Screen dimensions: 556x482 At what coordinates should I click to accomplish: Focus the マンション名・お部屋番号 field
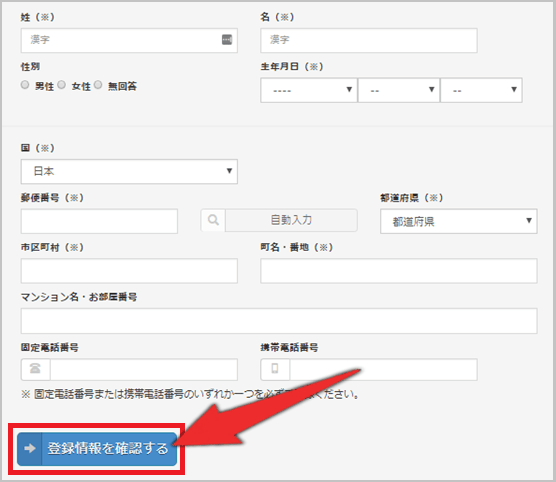coord(279,321)
